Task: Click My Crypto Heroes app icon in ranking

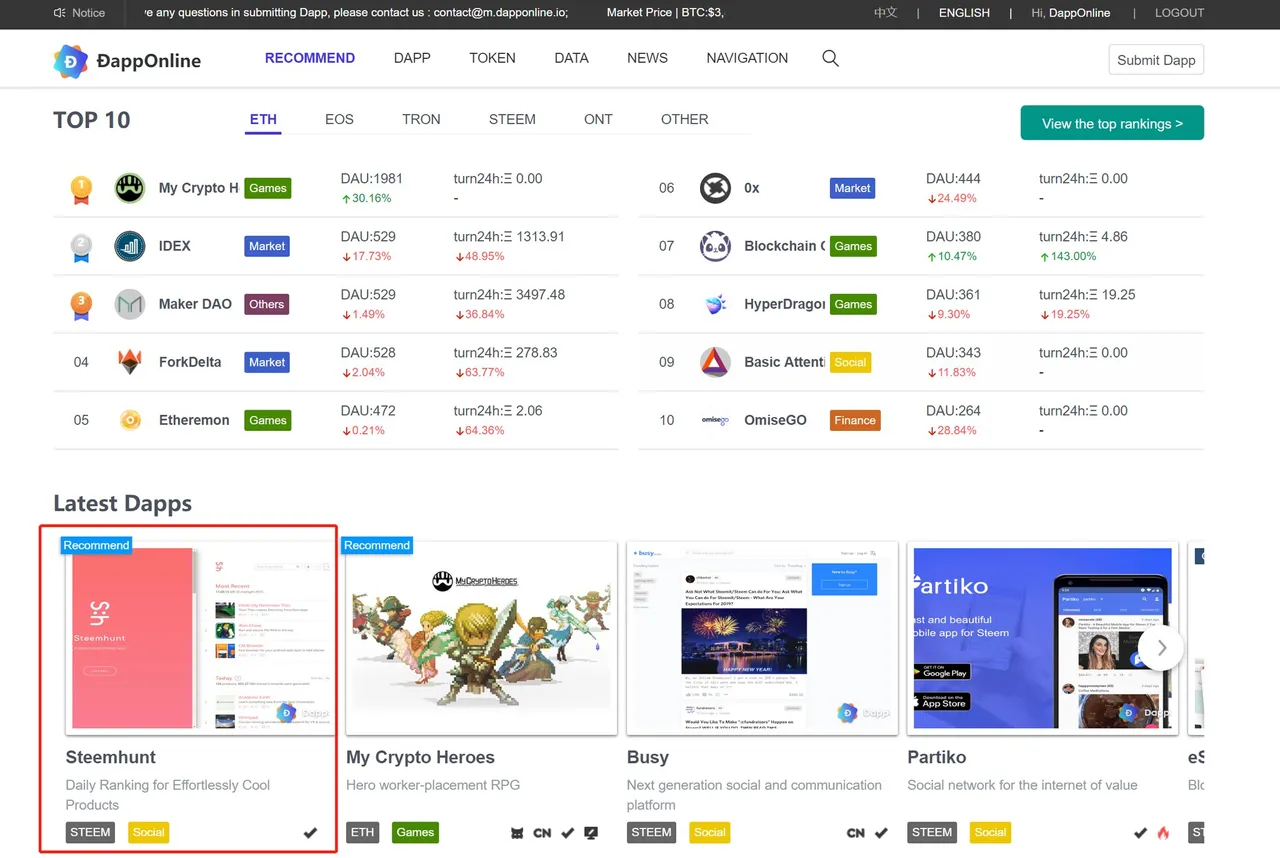Action: [130, 188]
